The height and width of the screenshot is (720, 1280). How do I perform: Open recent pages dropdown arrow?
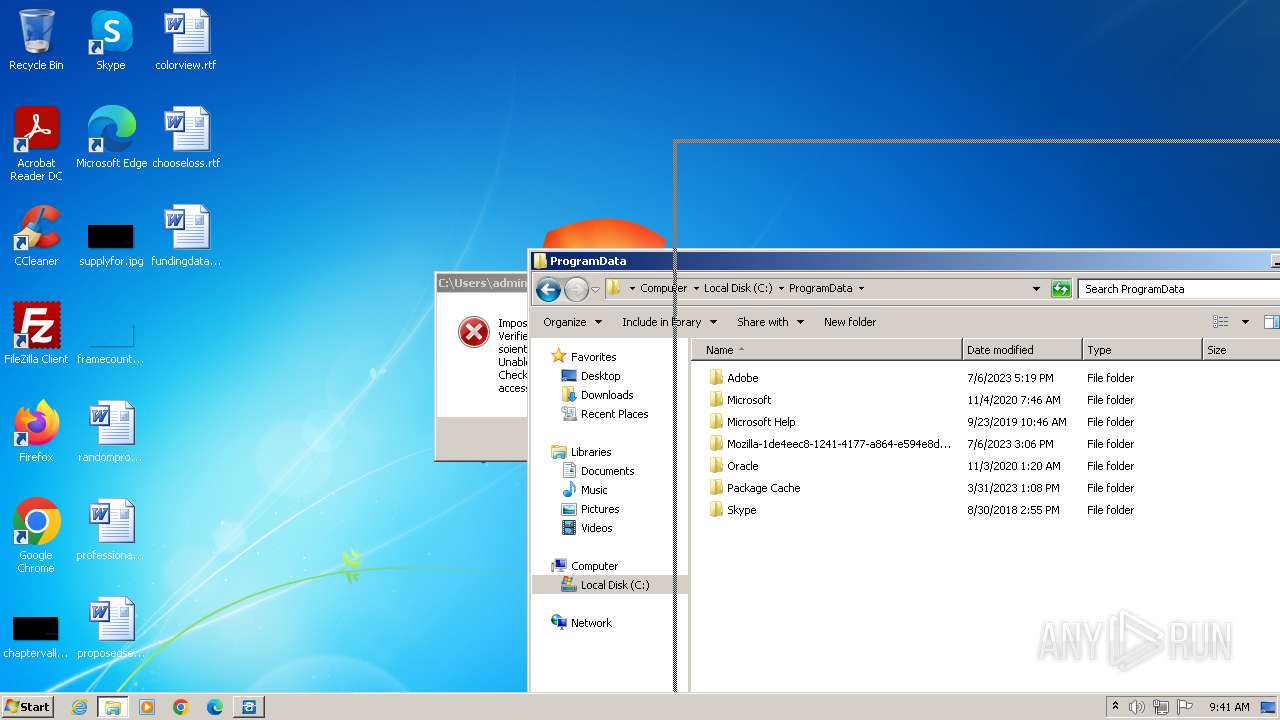[x=595, y=290]
